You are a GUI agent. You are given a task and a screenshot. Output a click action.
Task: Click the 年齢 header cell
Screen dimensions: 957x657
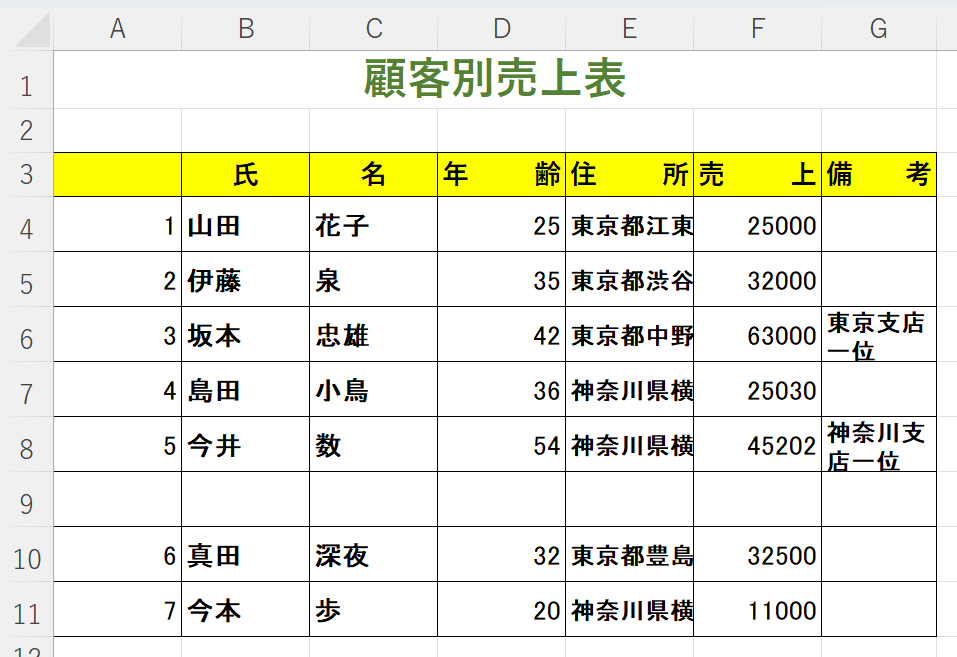[x=501, y=175]
